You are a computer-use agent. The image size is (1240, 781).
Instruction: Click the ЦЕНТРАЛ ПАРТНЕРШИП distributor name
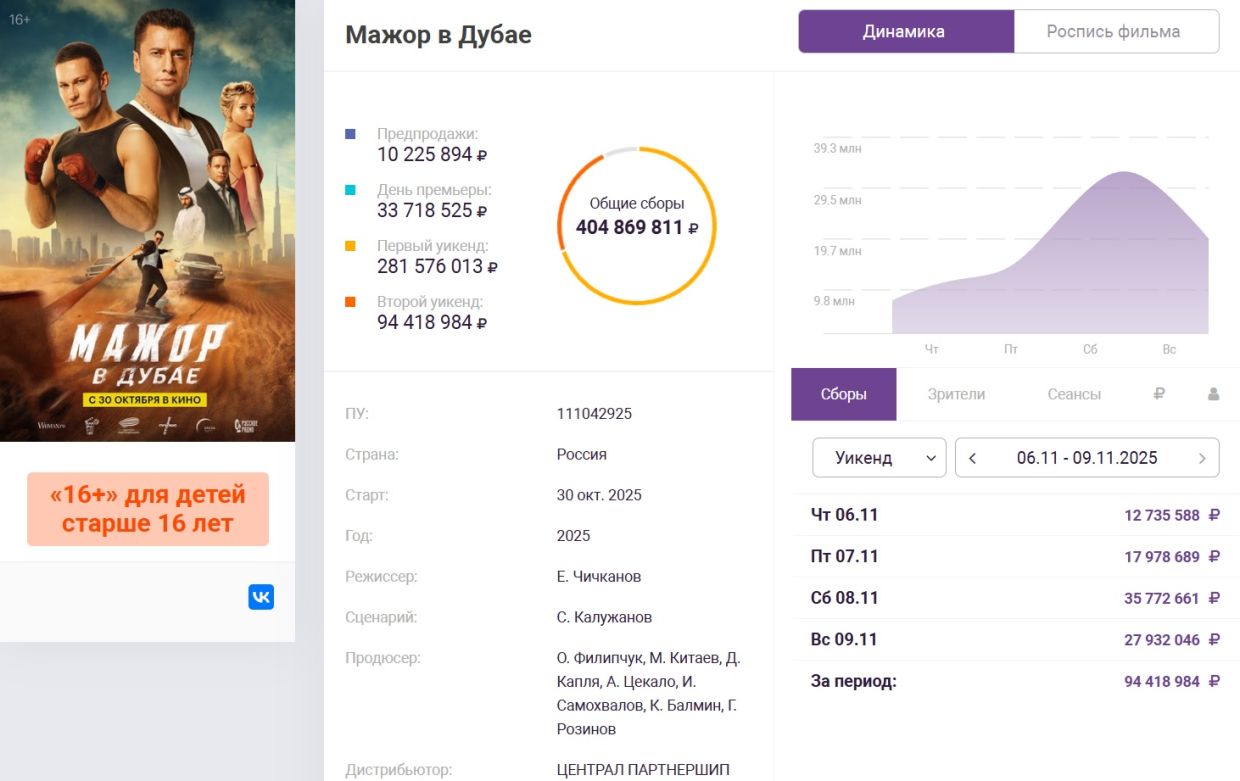(643, 769)
